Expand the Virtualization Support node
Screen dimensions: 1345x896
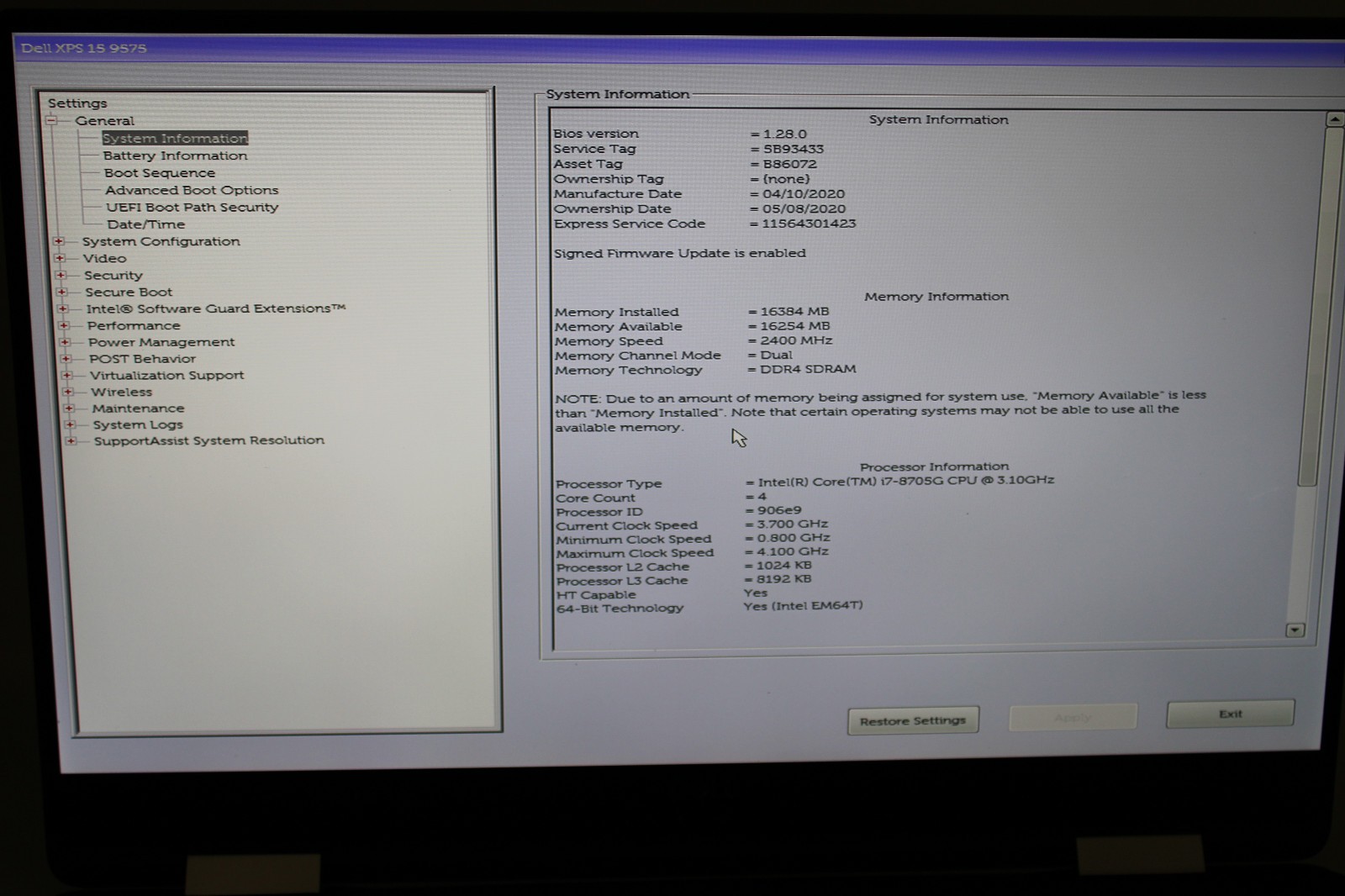click(67, 375)
